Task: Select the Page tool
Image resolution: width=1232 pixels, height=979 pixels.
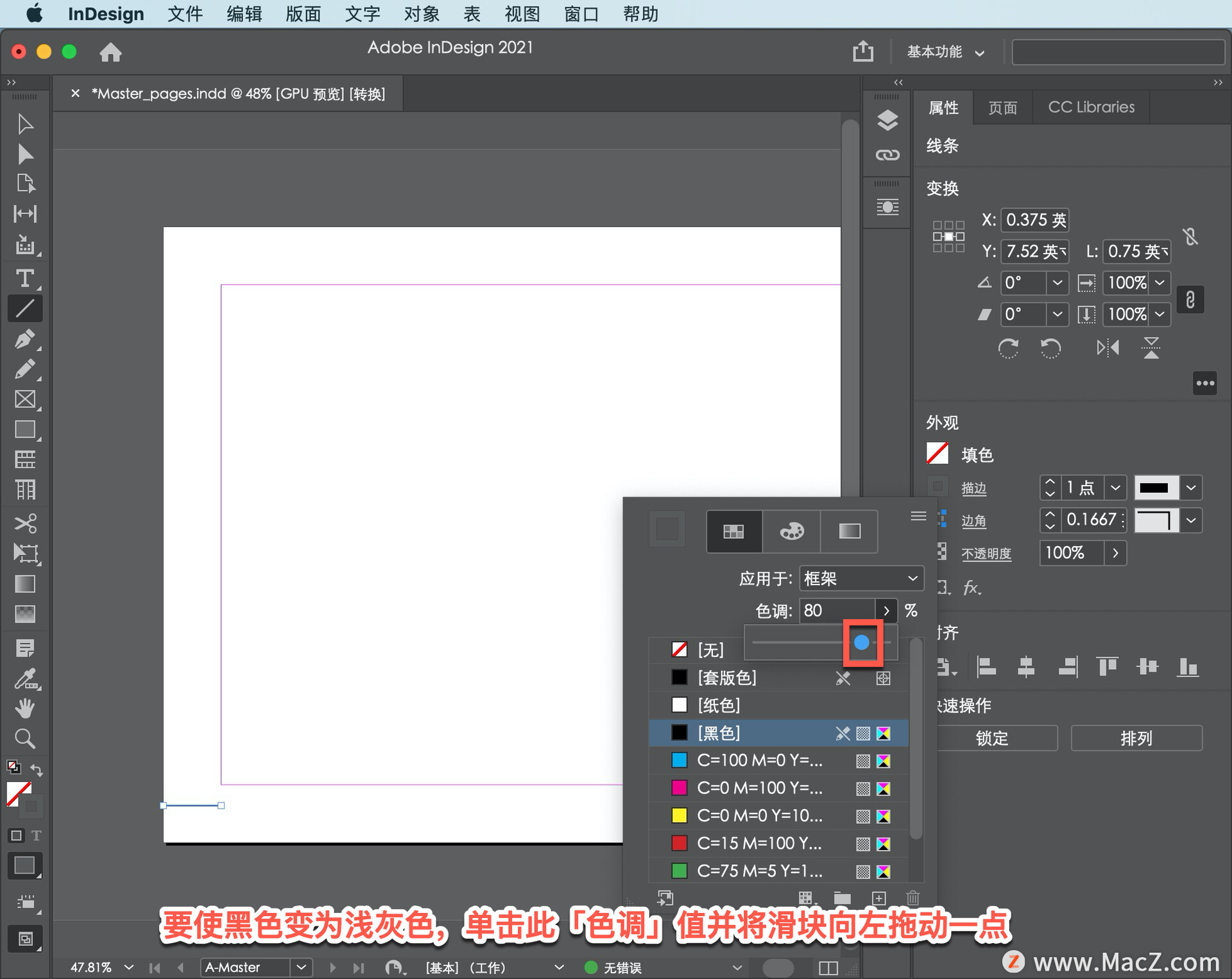Action: coord(25,183)
